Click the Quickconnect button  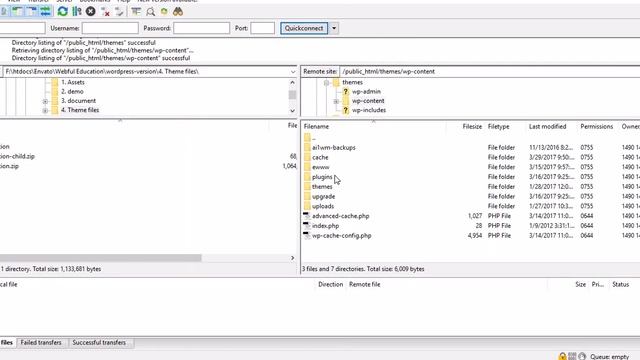click(304, 28)
